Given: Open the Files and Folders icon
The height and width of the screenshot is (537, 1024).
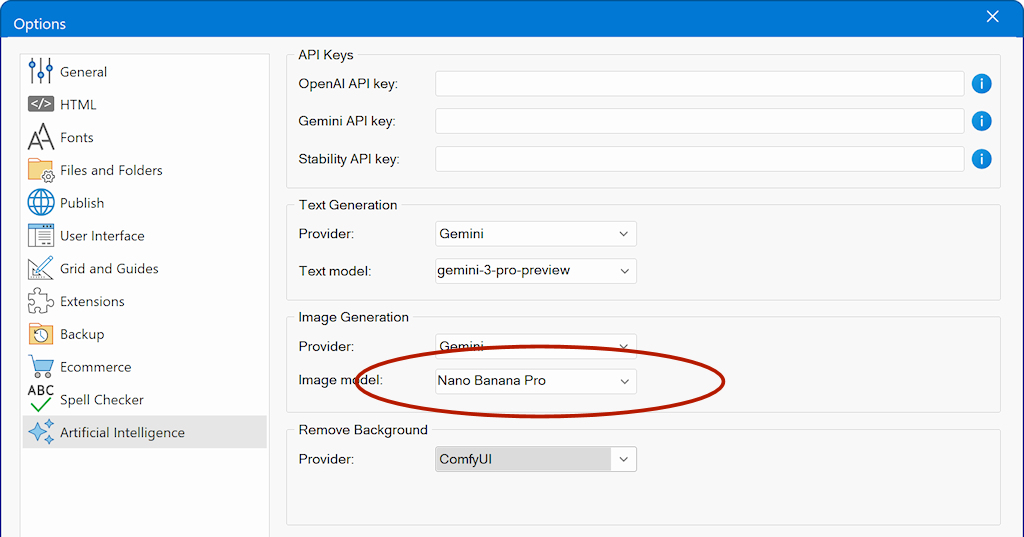Looking at the screenshot, I should pos(40,170).
